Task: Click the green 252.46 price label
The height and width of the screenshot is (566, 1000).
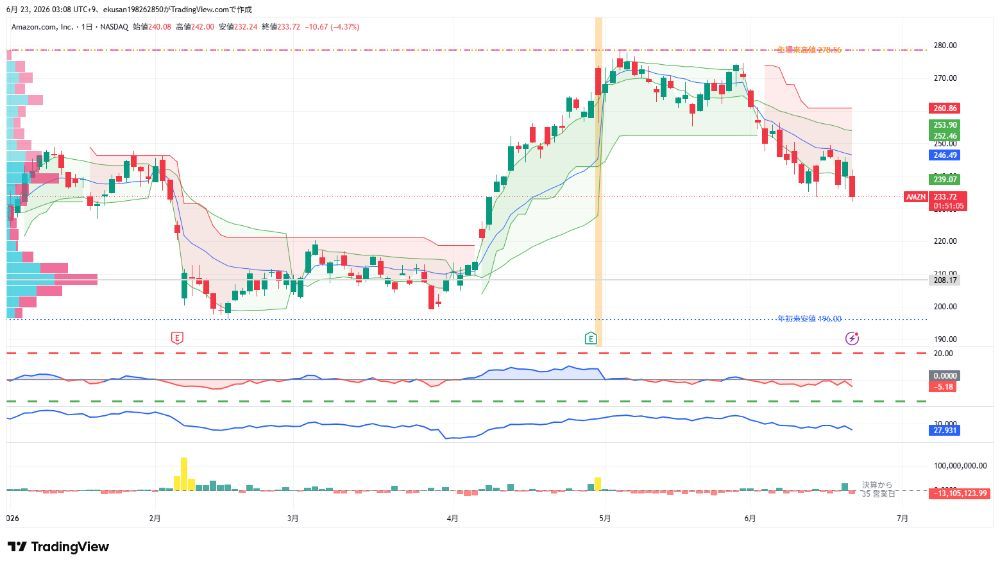Action: tap(945, 136)
